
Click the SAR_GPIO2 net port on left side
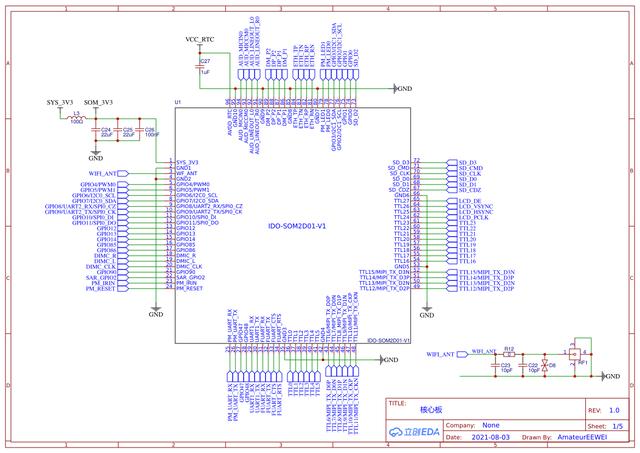pos(107,278)
